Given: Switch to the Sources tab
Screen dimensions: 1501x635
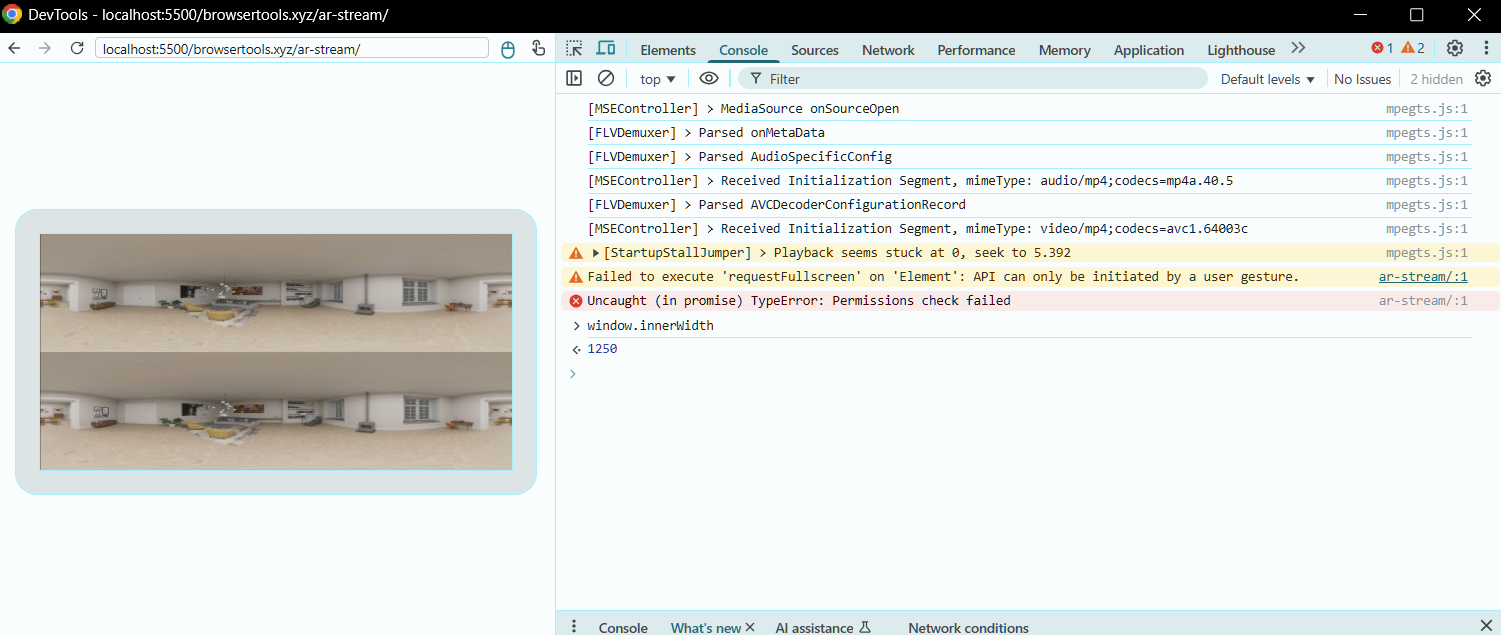Looking at the screenshot, I should (x=814, y=50).
